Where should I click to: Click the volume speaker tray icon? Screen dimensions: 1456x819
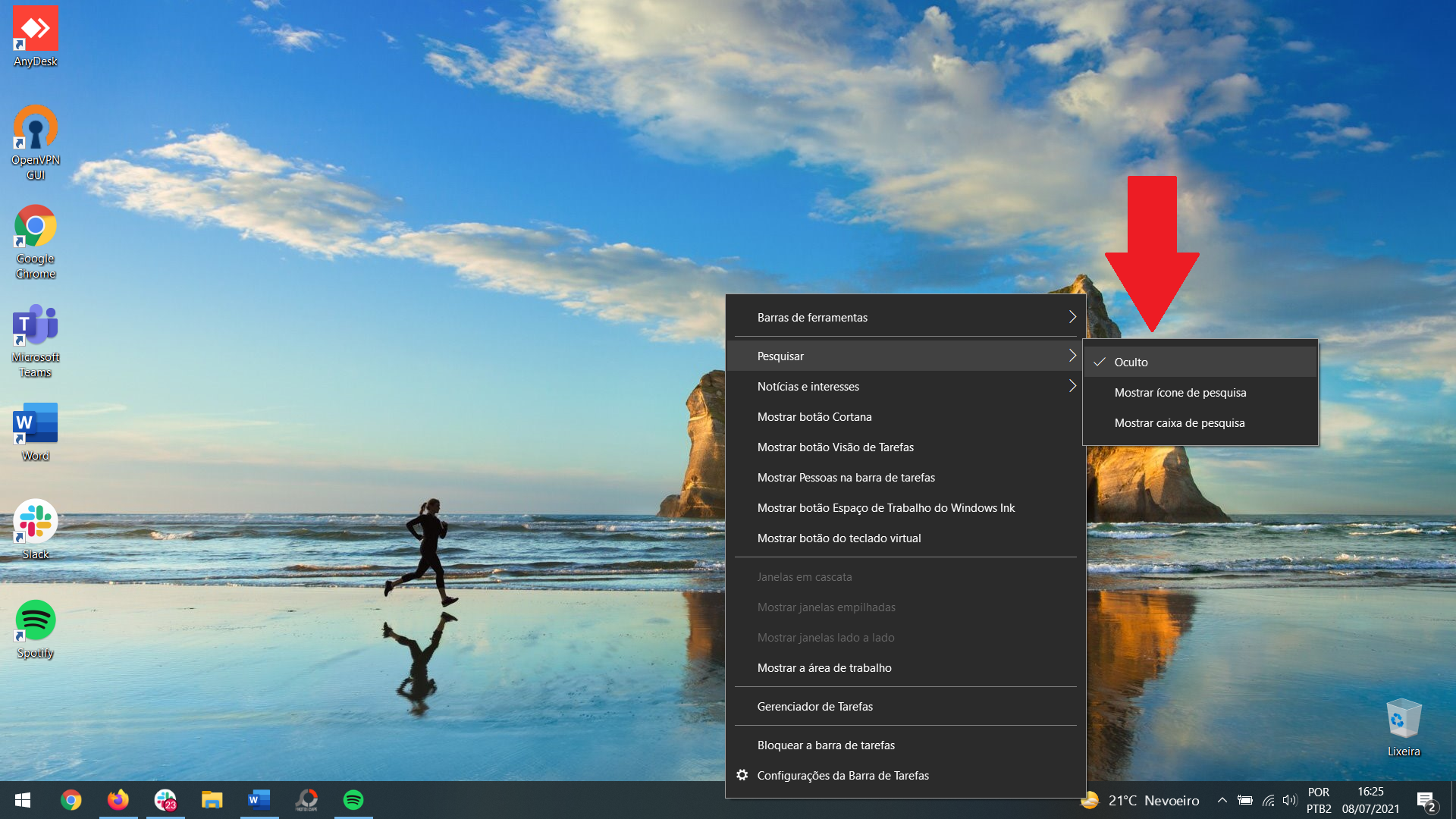click(1290, 800)
